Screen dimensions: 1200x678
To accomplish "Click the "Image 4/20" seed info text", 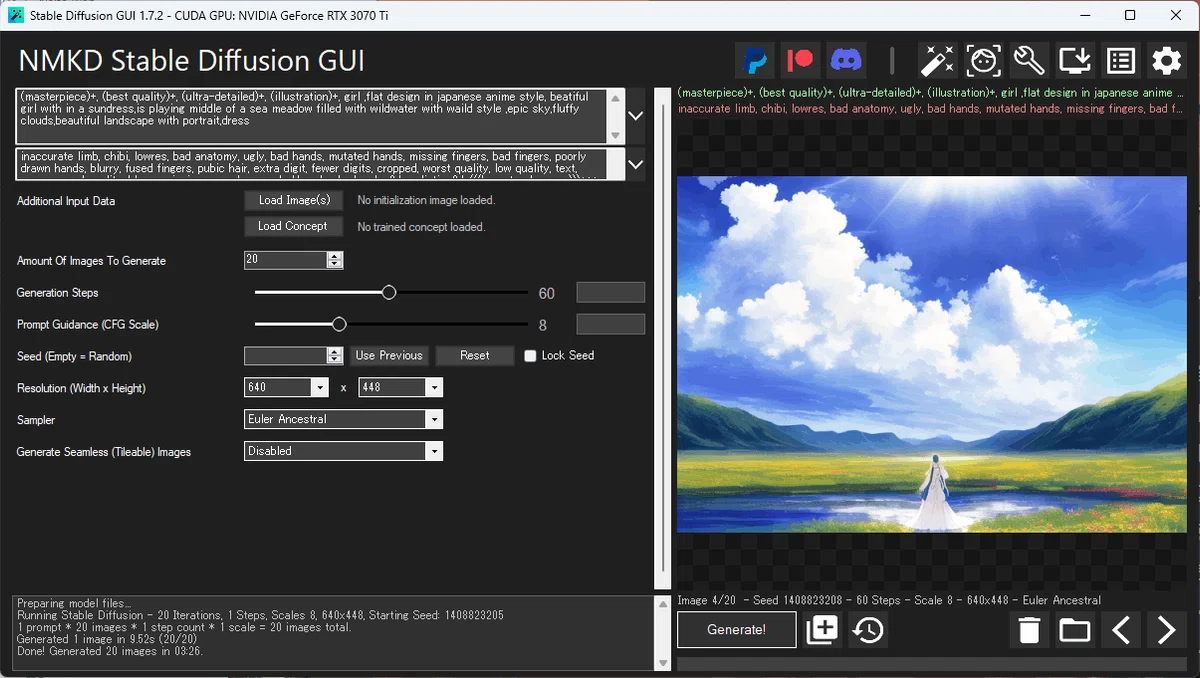I will coord(889,601).
